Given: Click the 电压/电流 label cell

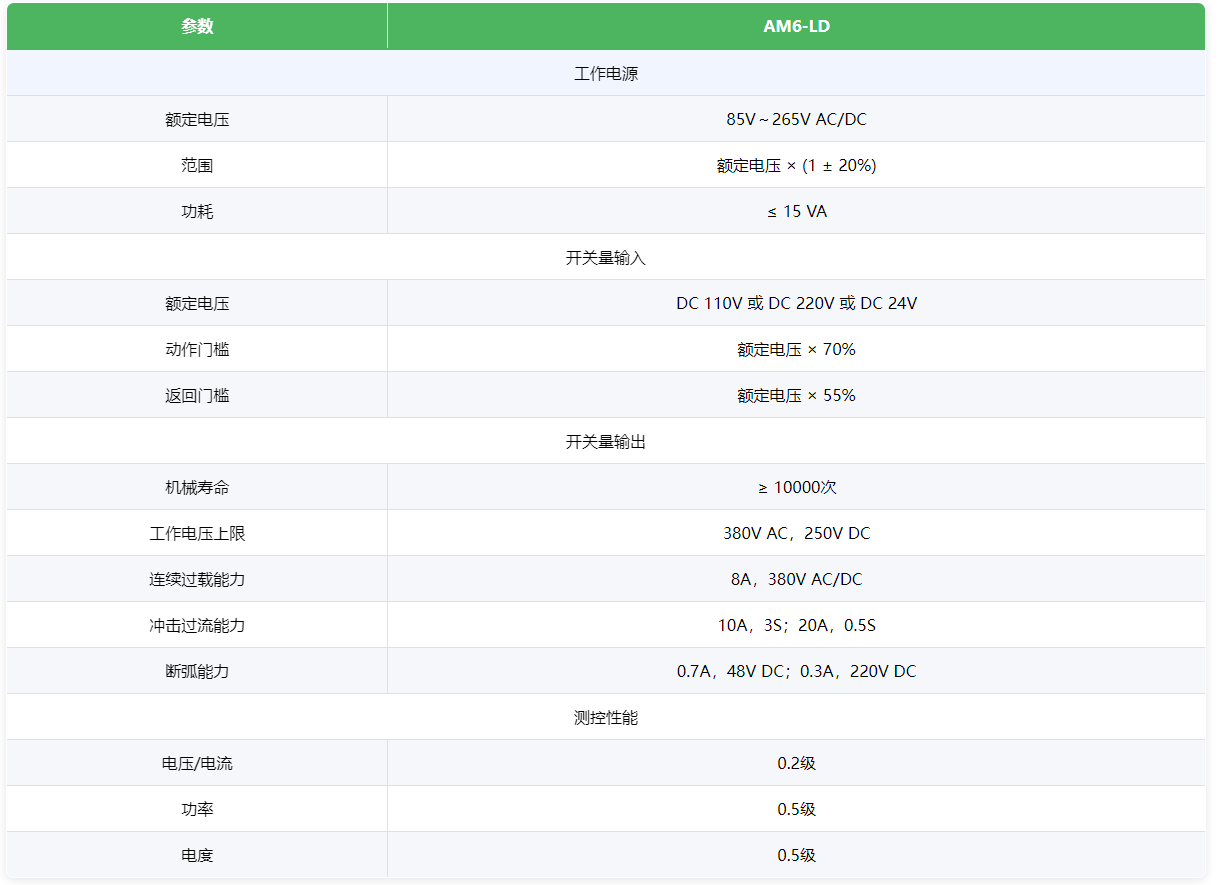Looking at the screenshot, I should coord(197,764).
